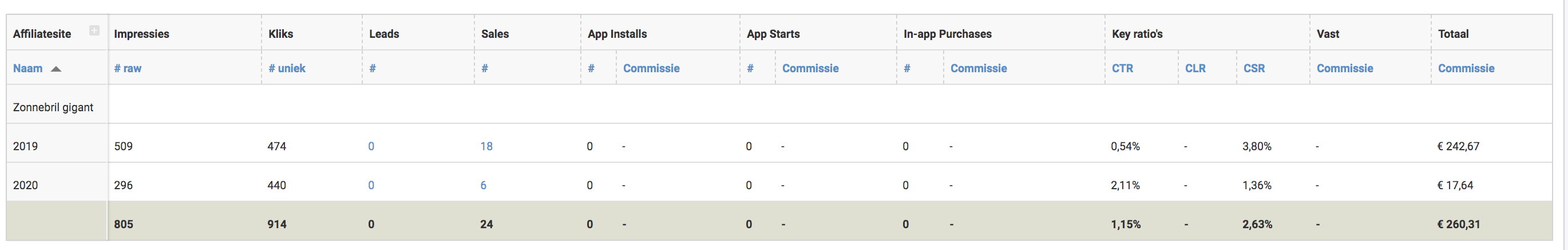
Task: Sort by Naam column header
Action: (x=28, y=68)
